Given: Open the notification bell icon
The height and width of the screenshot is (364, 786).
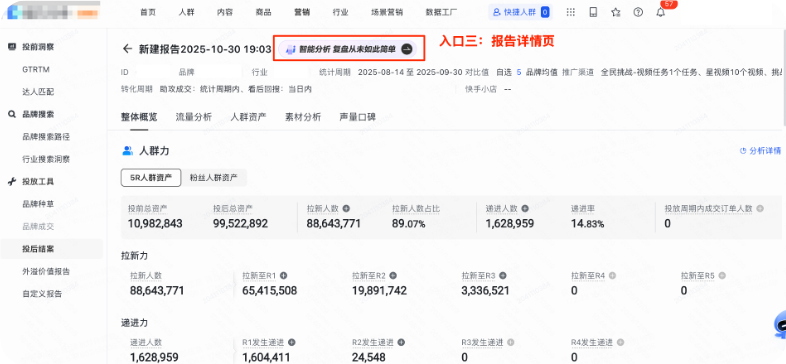Looking at the screenshot, I should (x=661, y=13).
